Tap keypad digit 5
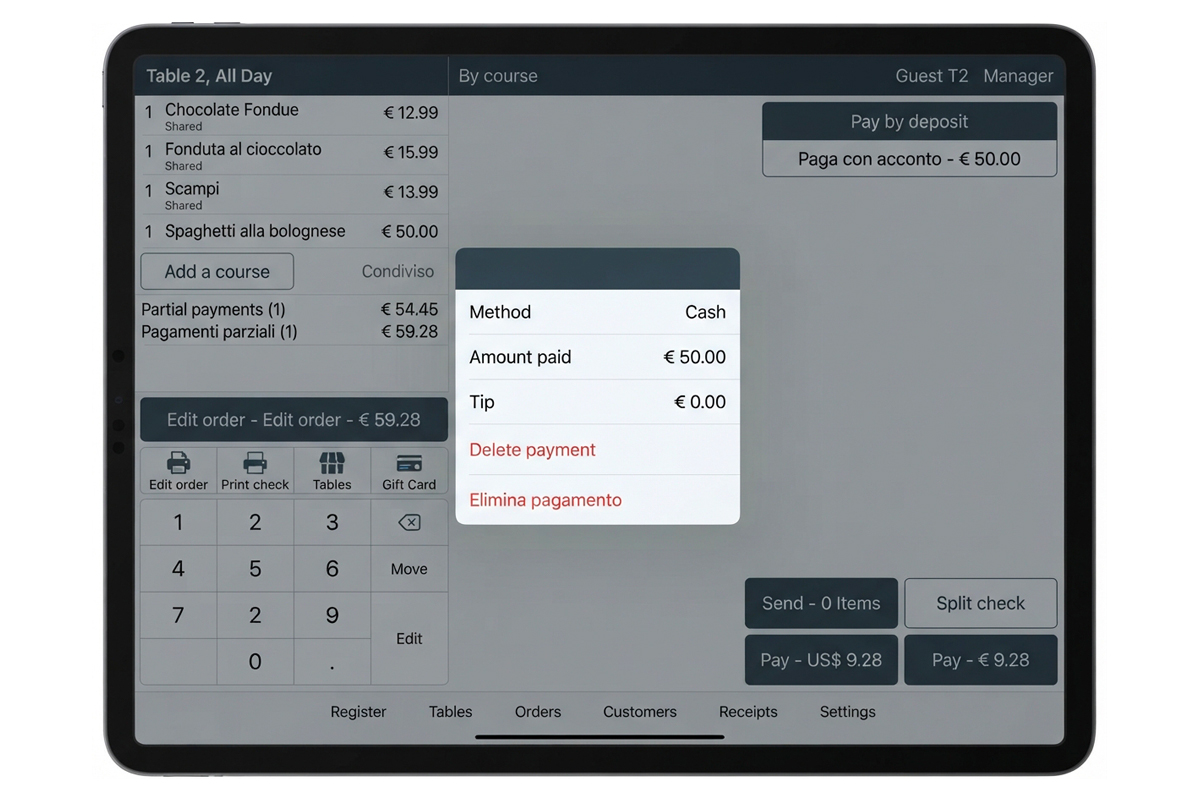The height and width of the screenshot is (800, 1200). click(255, 569)
